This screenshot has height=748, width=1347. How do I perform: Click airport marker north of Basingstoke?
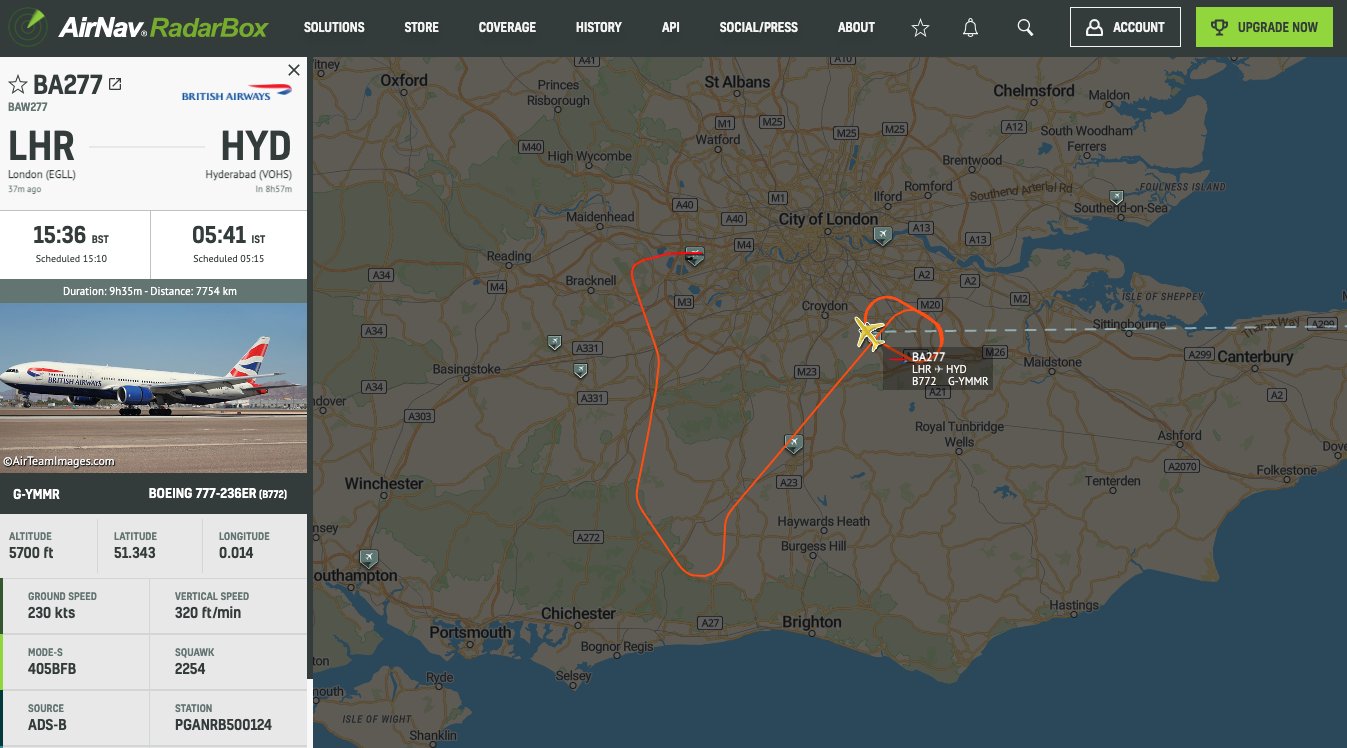click(x=555, y=343)
